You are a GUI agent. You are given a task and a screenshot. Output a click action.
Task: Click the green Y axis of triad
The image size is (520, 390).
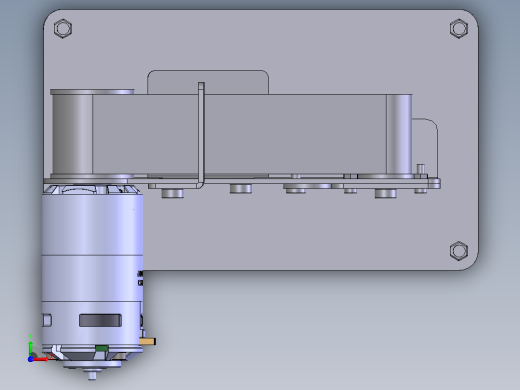pyautogui.click(x=30, y=346)
